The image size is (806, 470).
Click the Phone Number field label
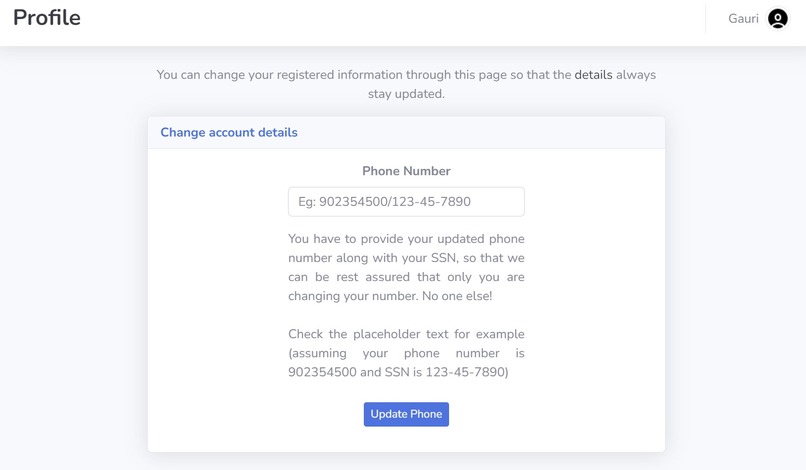(406, 171)
